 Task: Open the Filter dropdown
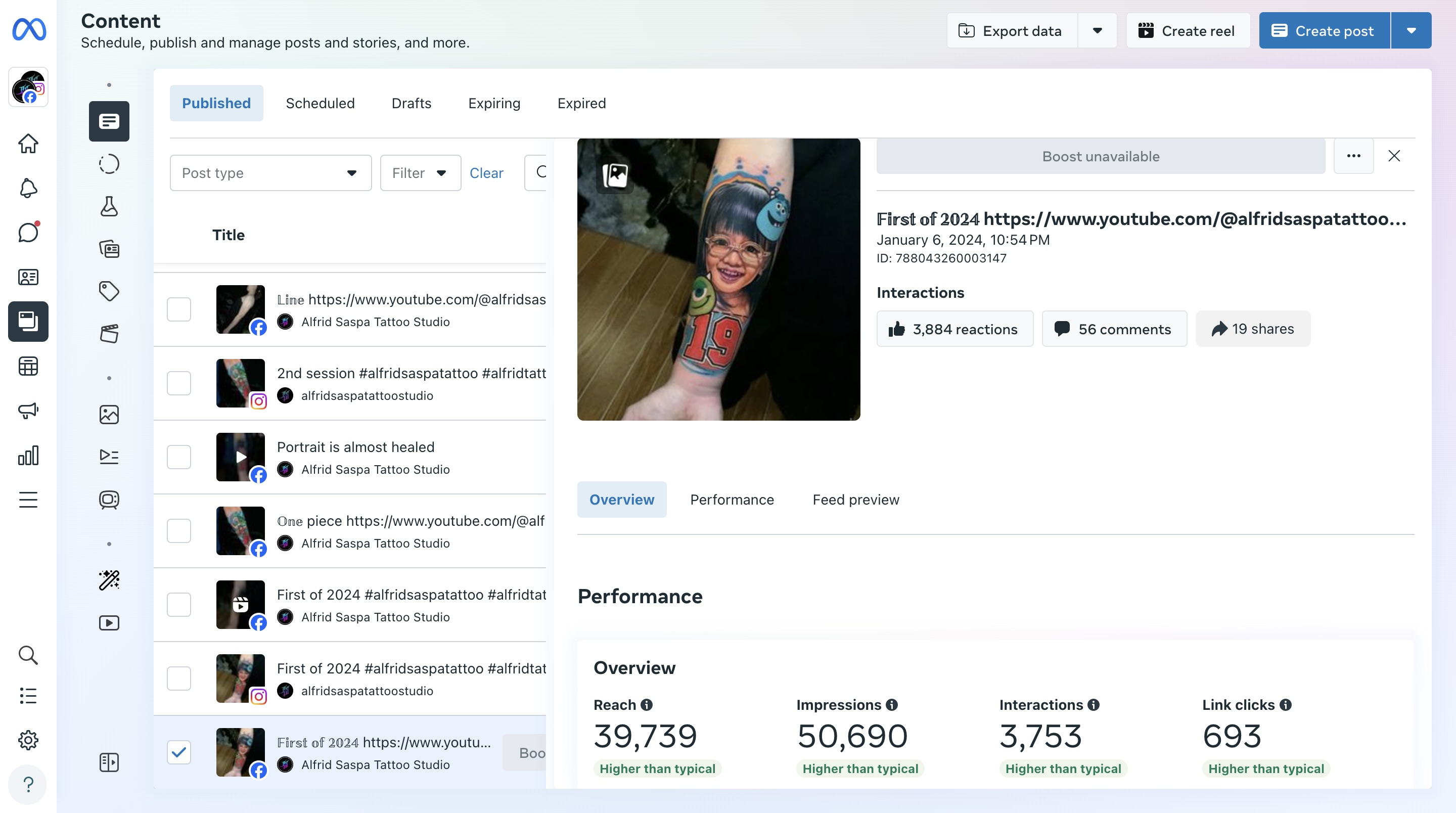420,173
